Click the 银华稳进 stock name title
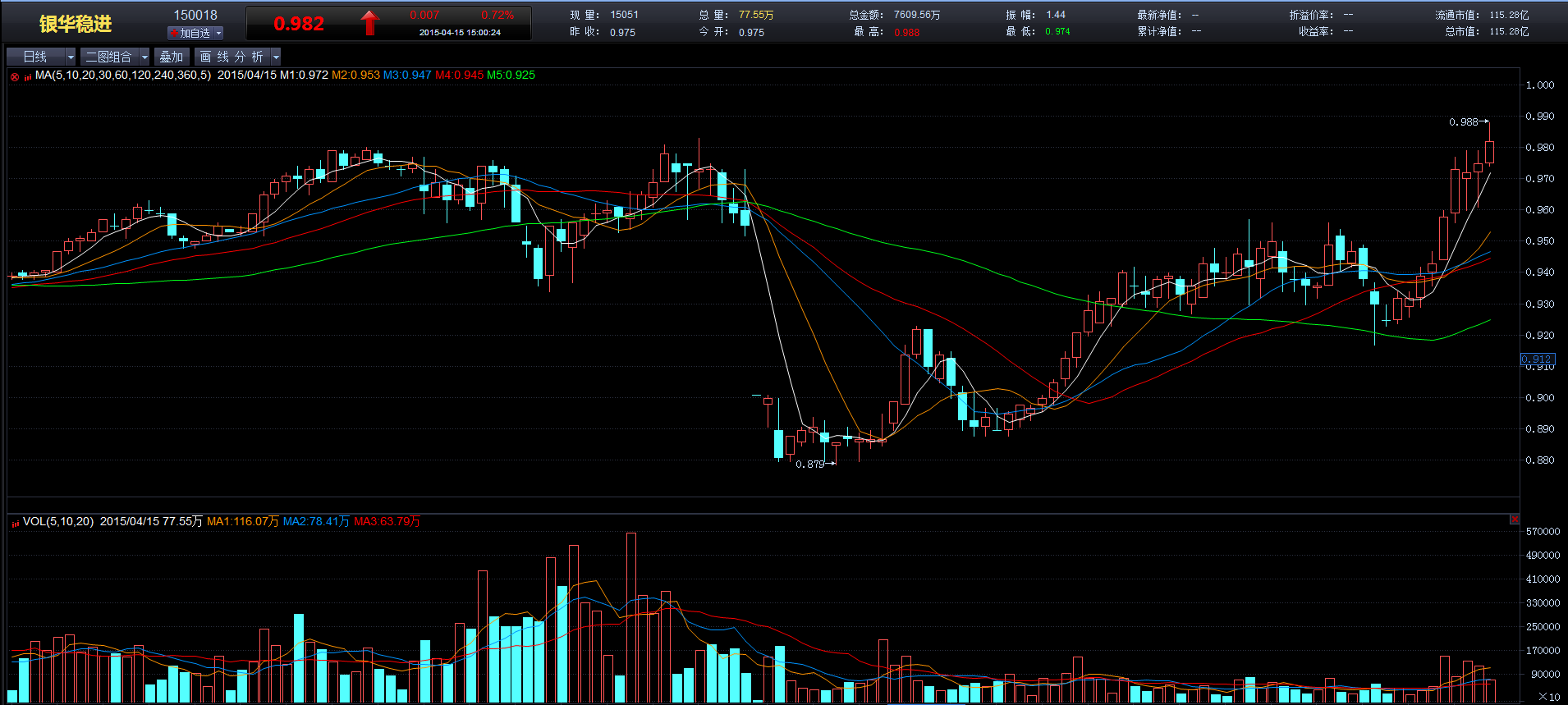 coord(76,24)
